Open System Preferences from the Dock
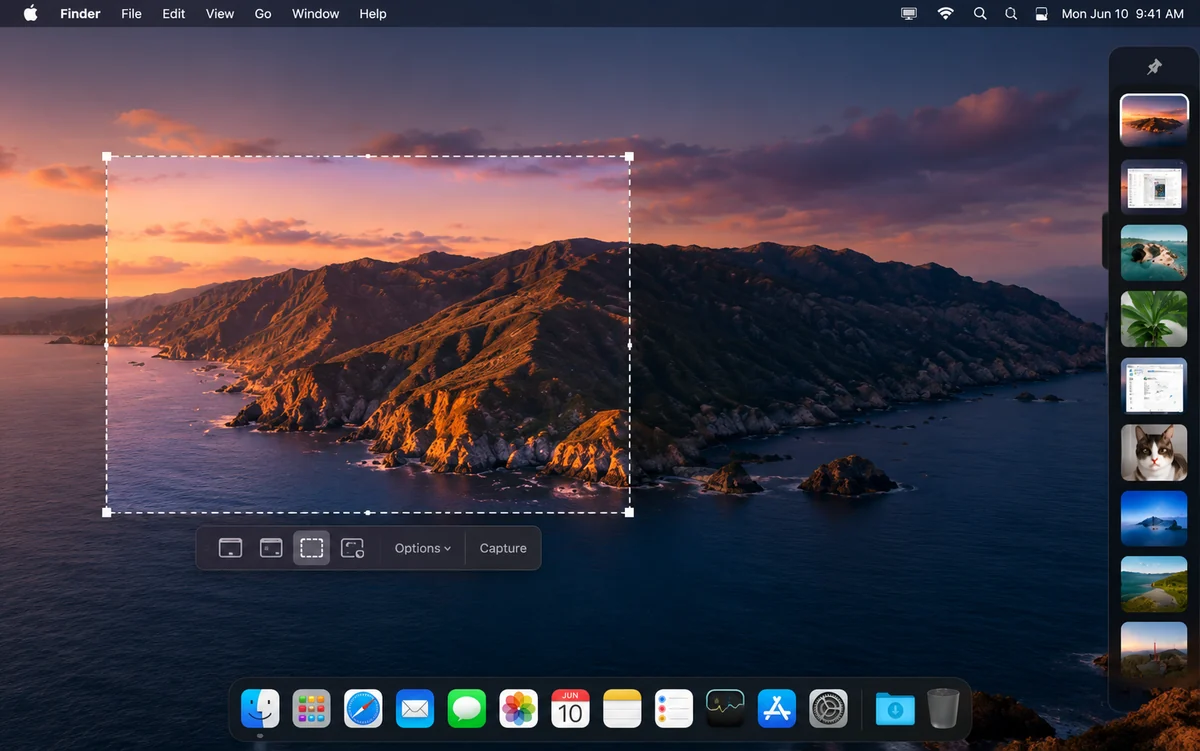The height and width of the screenshot is (751, 1200). coord(829,709)
